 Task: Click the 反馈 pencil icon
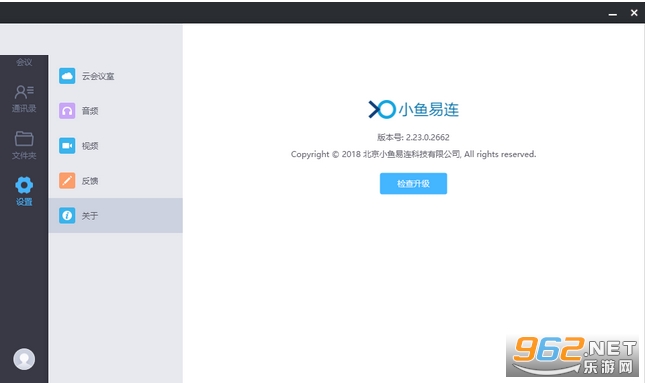67,181
